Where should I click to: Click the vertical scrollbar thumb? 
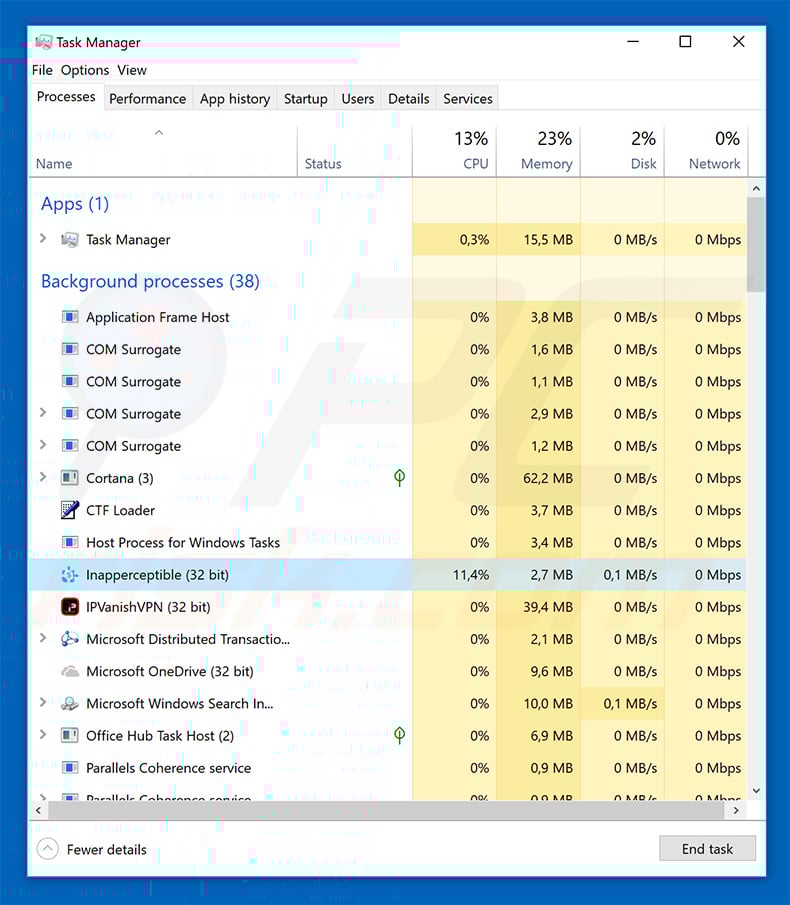click(756, 245)
